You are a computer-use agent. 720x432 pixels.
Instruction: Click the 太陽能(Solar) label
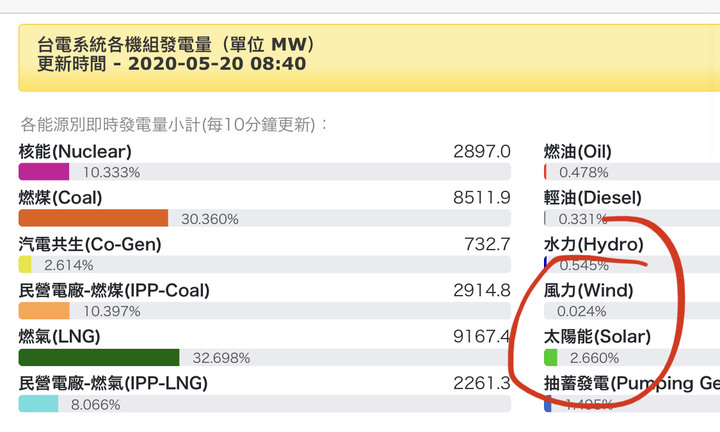click(x=597, y=337)
